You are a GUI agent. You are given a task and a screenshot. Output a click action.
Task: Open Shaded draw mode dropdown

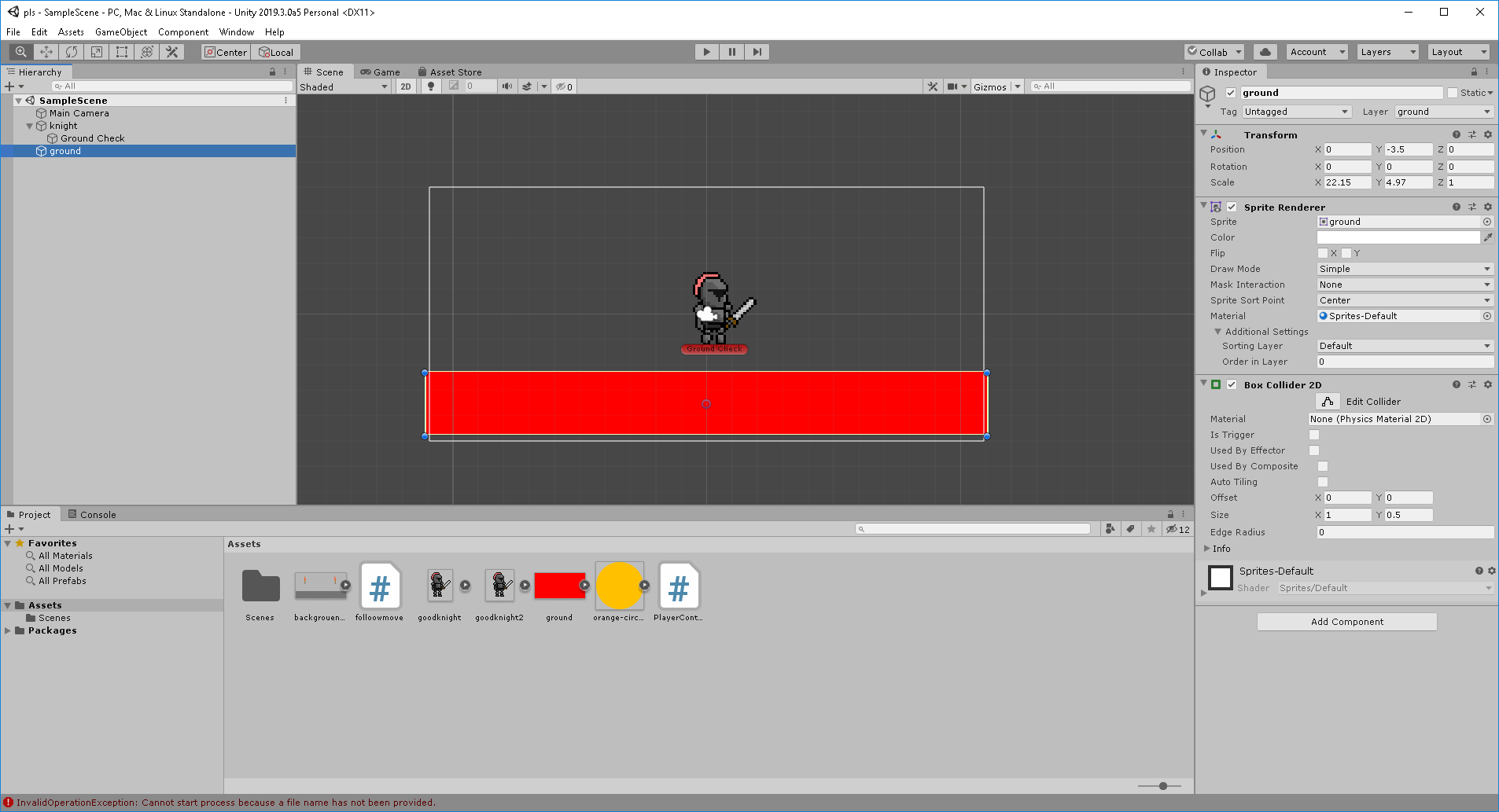344,86
